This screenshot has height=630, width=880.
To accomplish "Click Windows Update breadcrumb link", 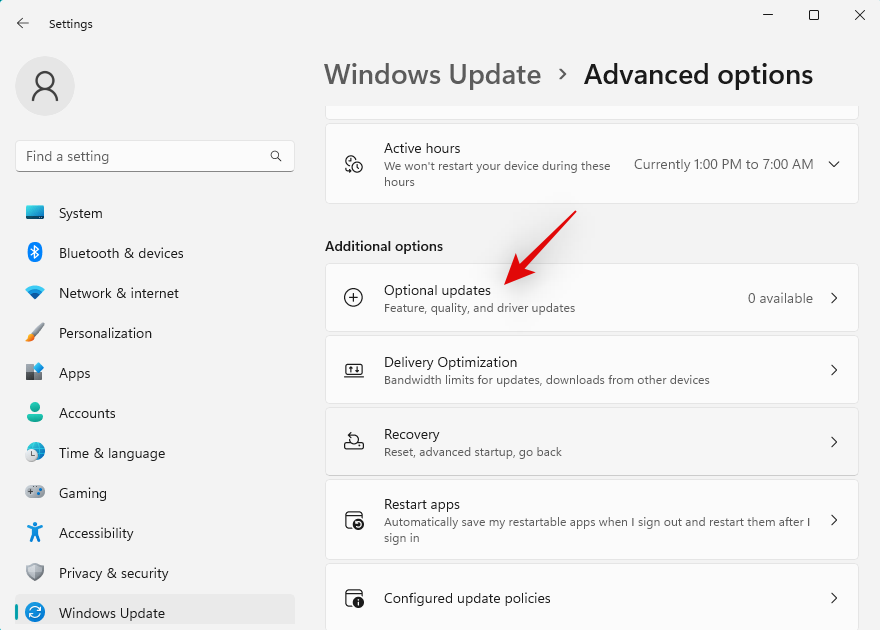I will click(x=432, y=75).
